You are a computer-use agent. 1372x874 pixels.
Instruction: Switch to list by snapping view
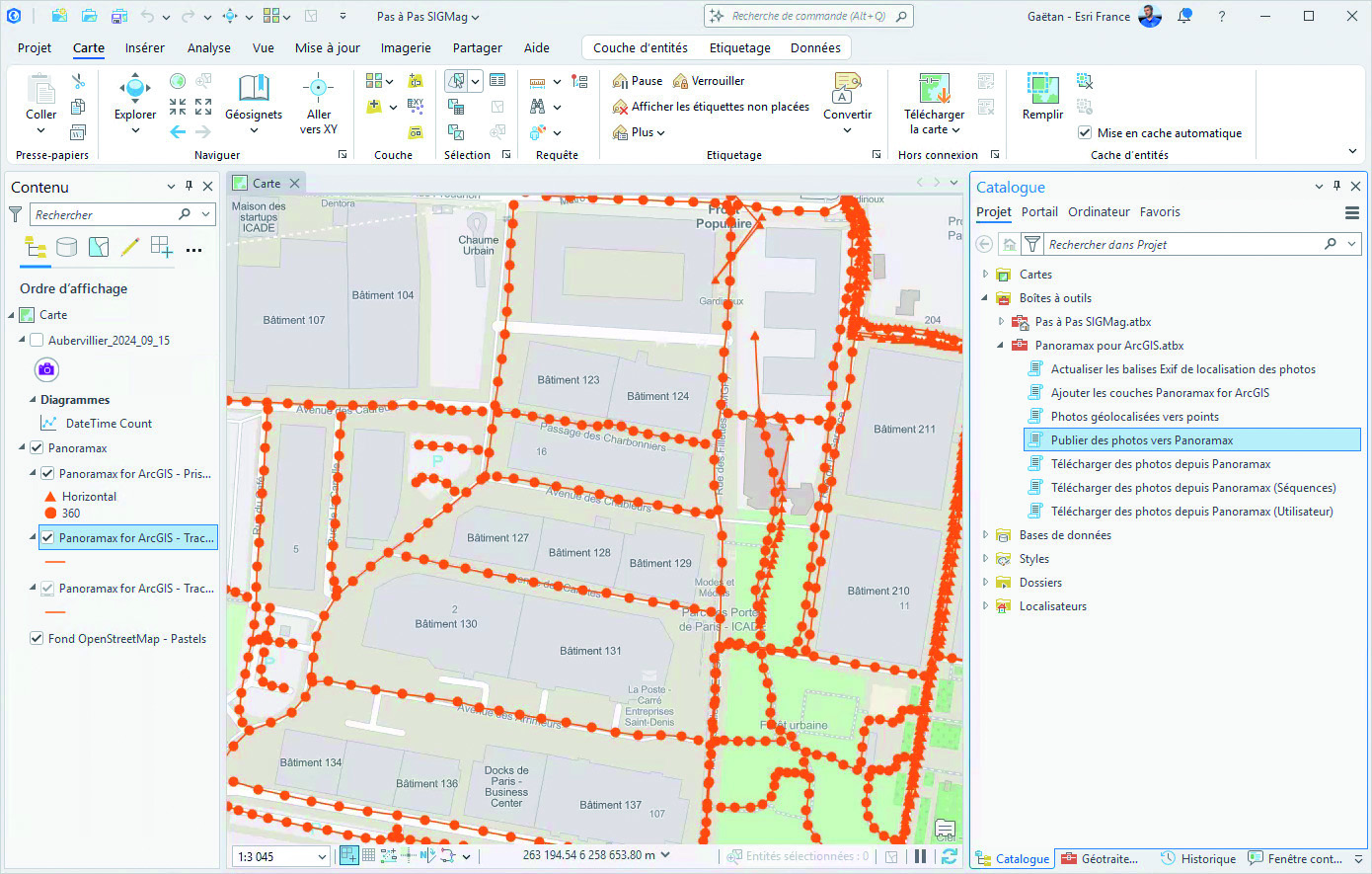point(162,248)
